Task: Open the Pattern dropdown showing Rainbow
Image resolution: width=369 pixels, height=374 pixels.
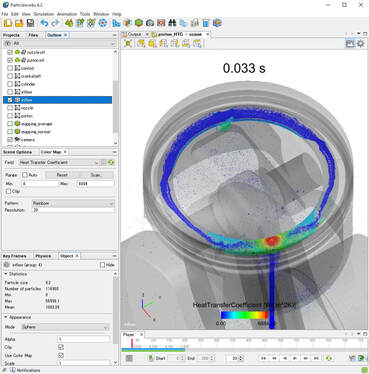Action: pyautogui.click(x=73, y=203)
